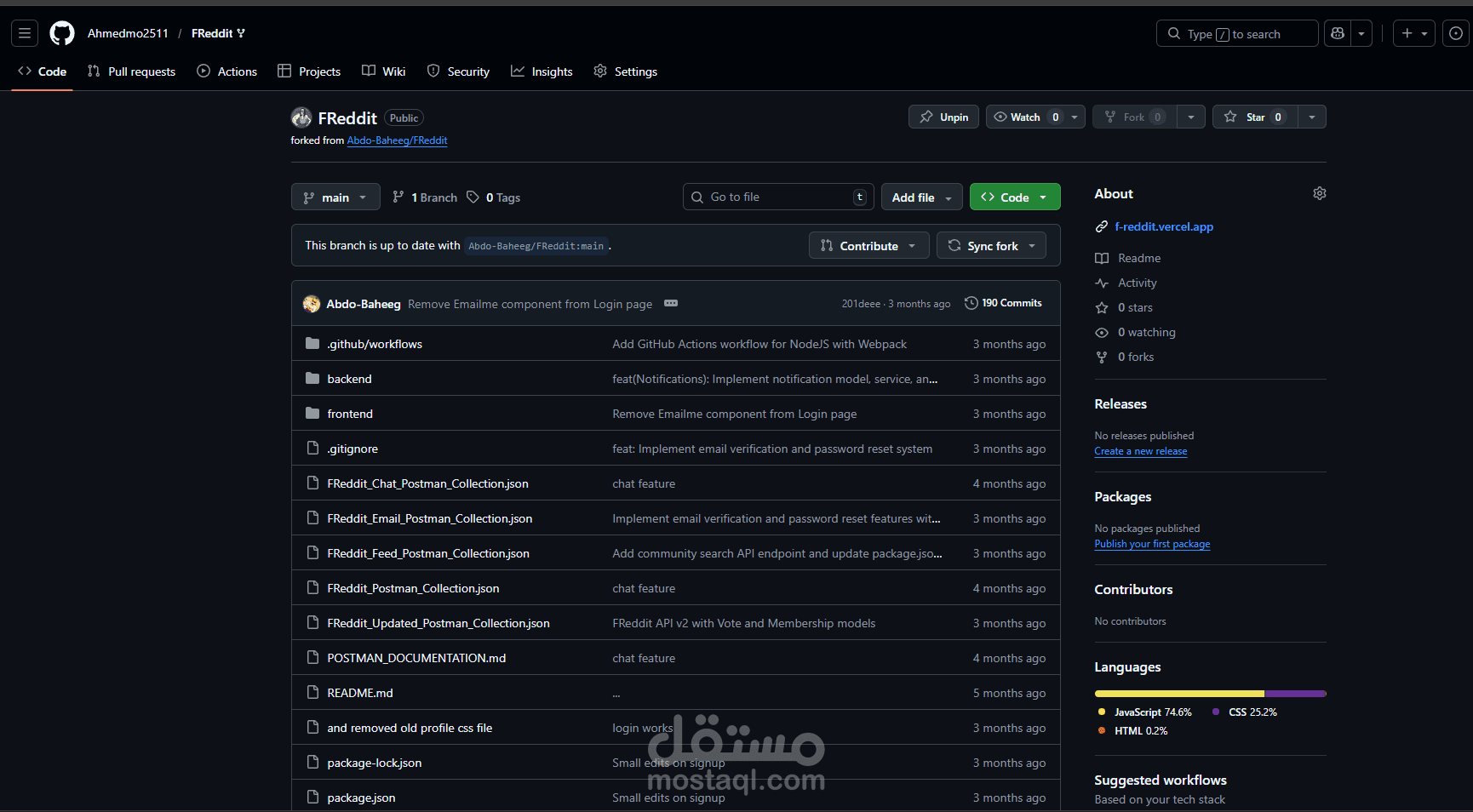
Task: Switch to the Actions tab
Action: [226, 71]
